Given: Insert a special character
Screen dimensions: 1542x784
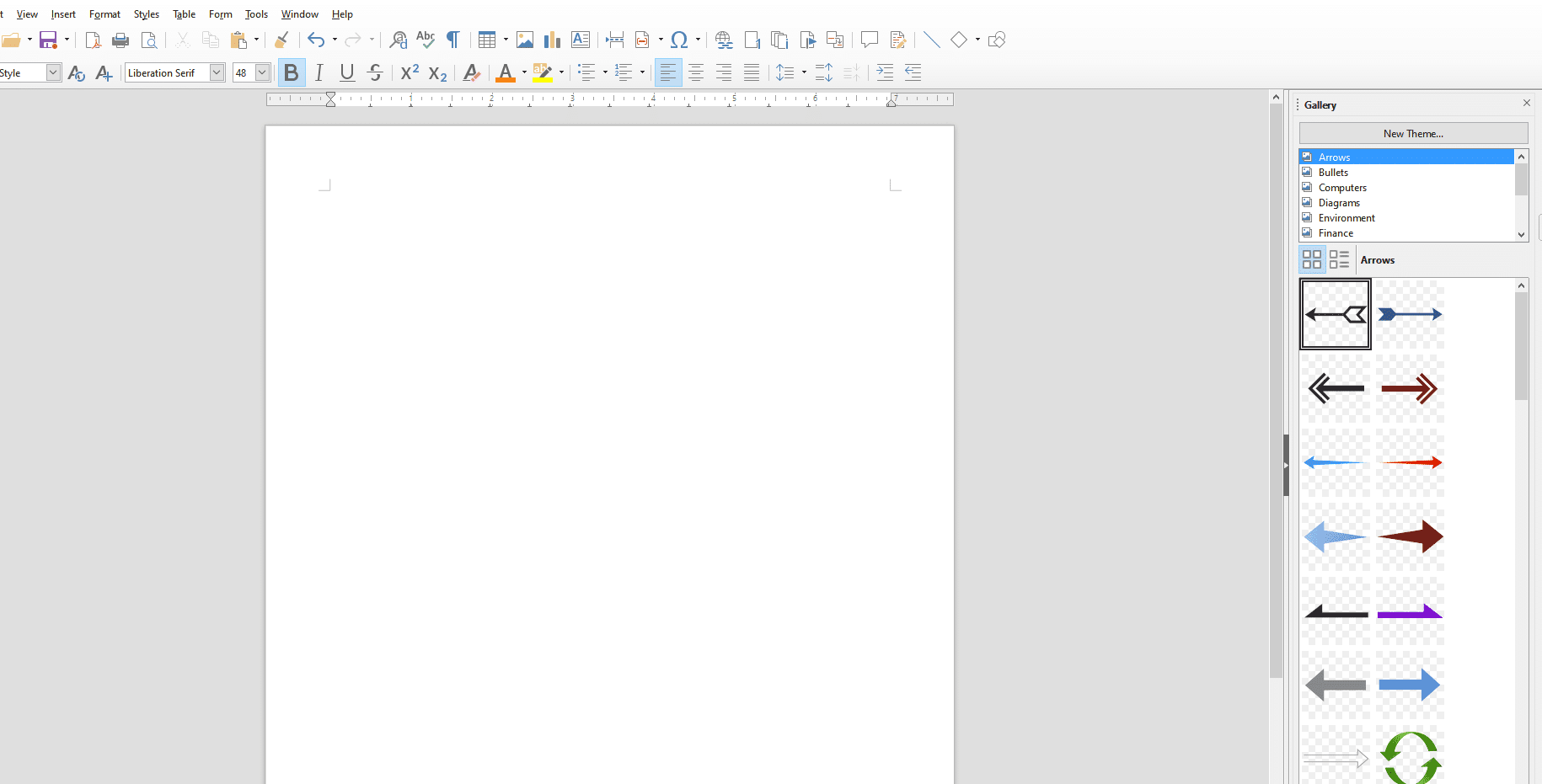Looking at the screenshot, I should [679, 40].
